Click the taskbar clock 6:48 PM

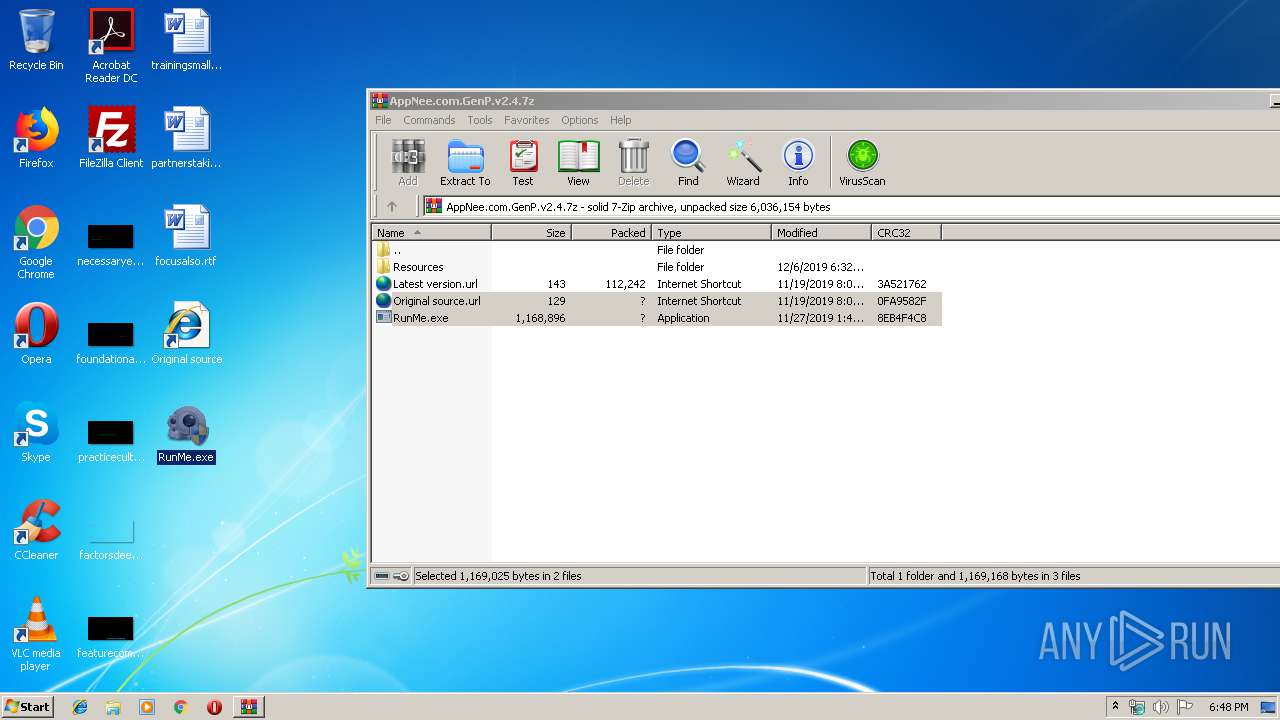click(1228, 707)
